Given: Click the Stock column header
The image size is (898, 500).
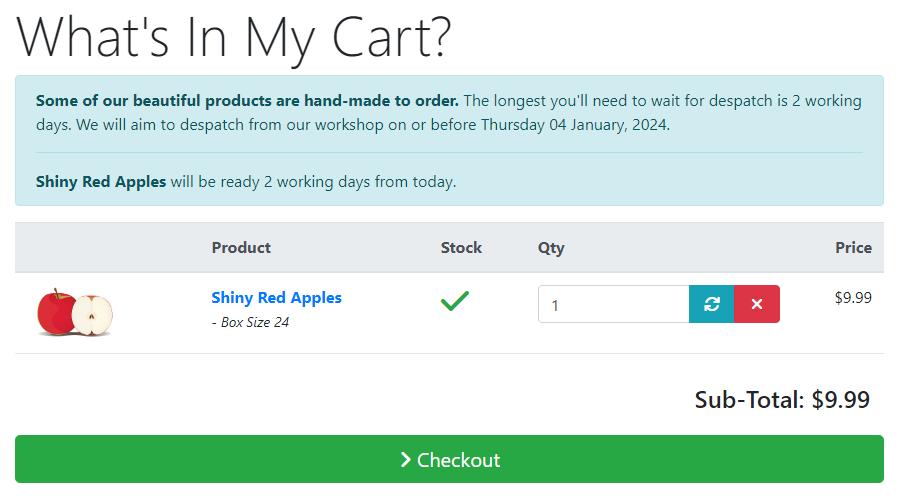Looking at the screenshot, I should (x=461, y=247).
